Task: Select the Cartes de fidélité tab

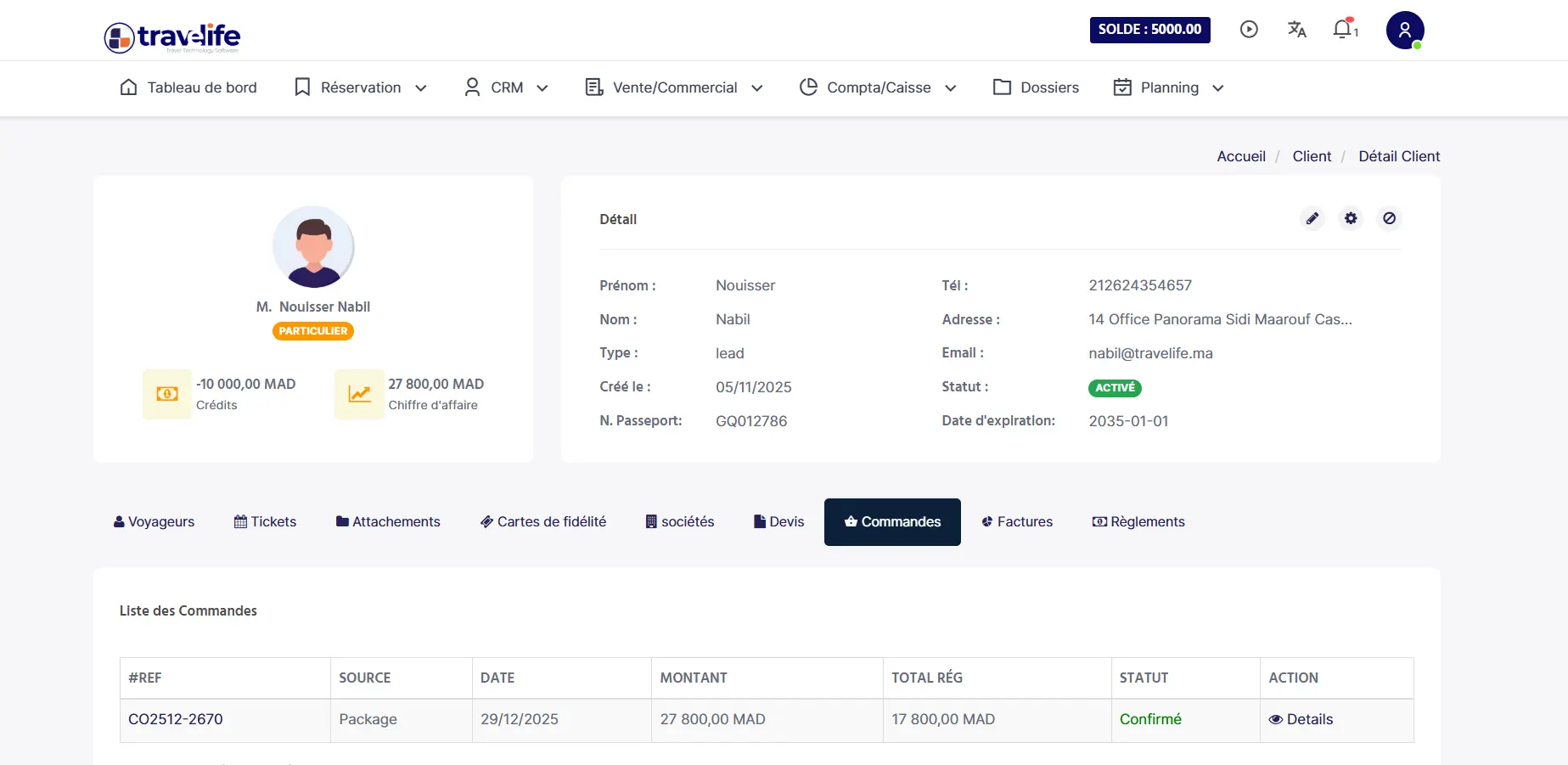Action: click(543, 521)
